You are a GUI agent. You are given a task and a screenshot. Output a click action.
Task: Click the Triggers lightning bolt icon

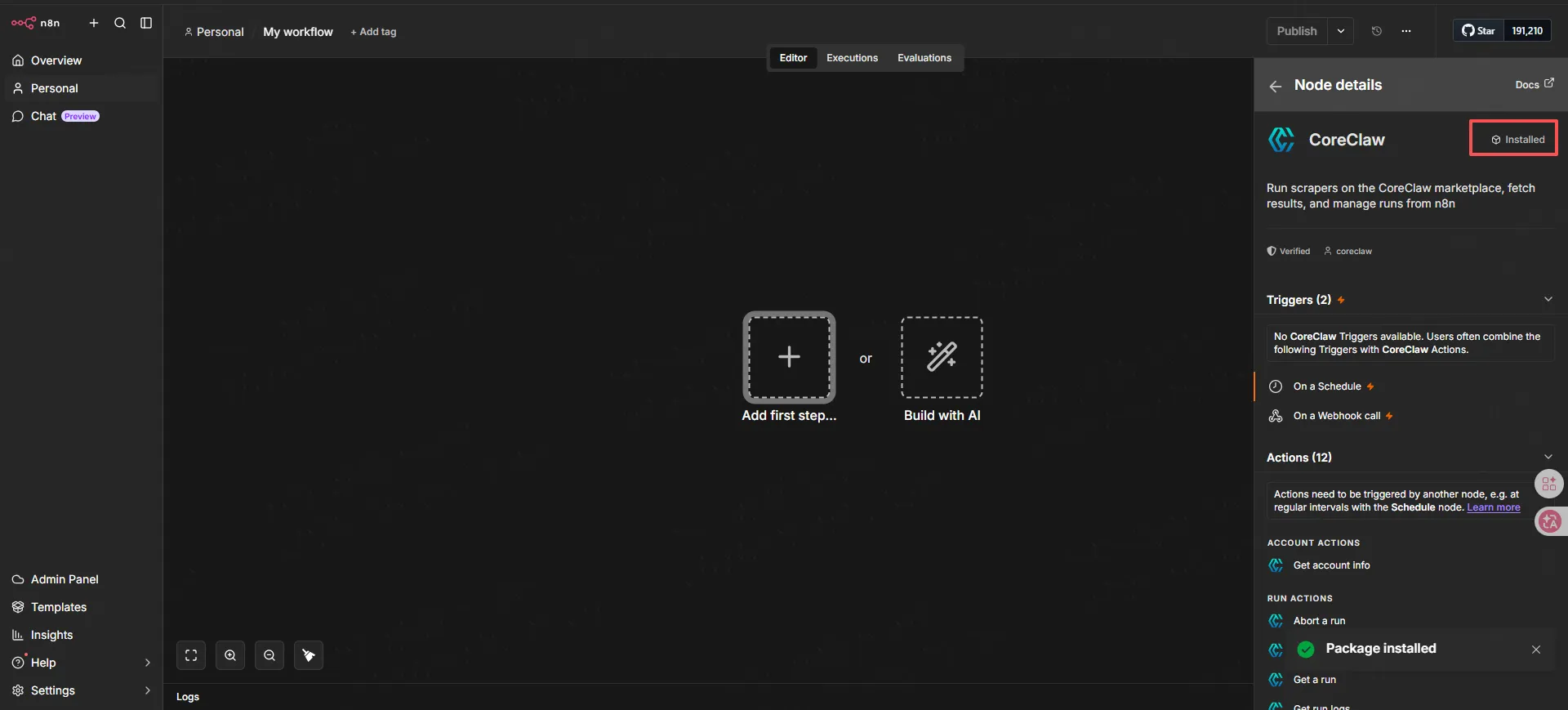pos(1341,300)
